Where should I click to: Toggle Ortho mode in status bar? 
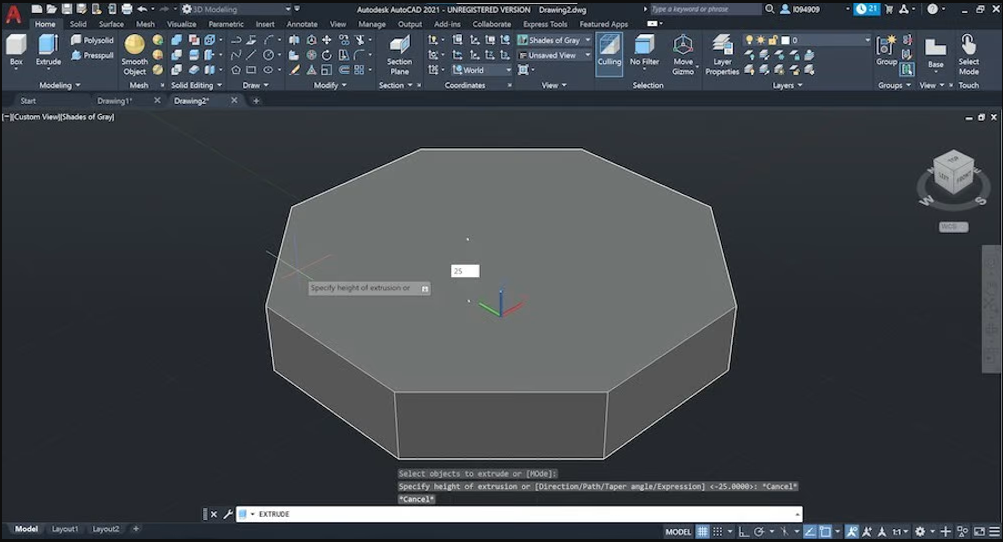744,532
